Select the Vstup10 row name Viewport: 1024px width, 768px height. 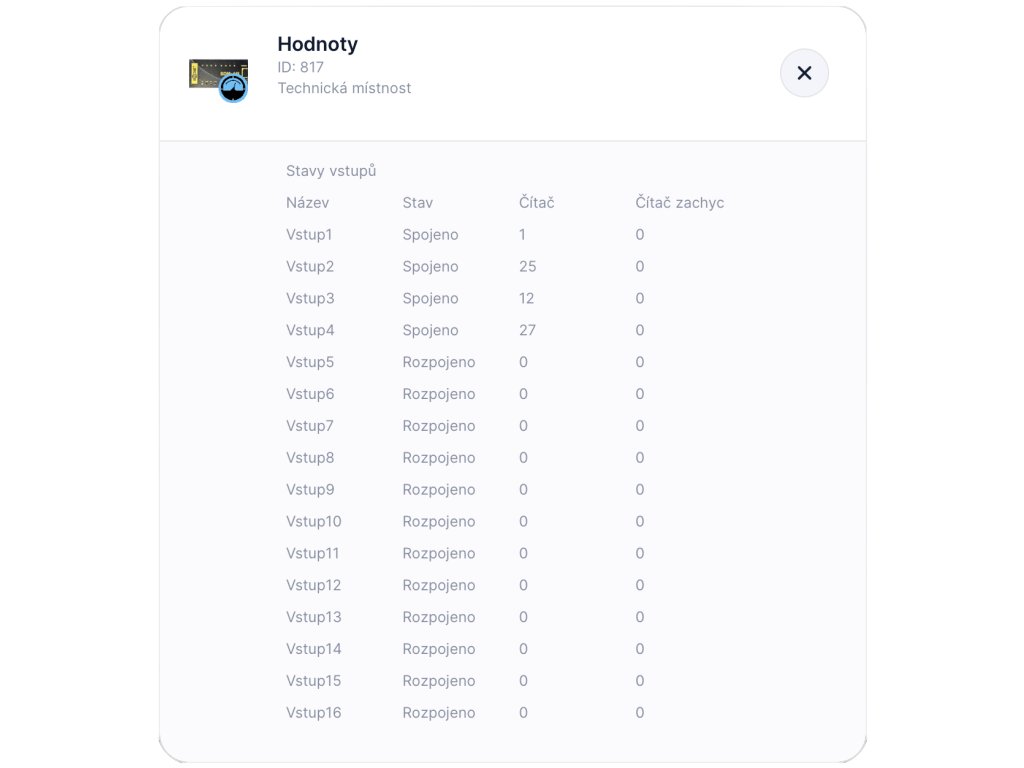click(x=314, y=522)
